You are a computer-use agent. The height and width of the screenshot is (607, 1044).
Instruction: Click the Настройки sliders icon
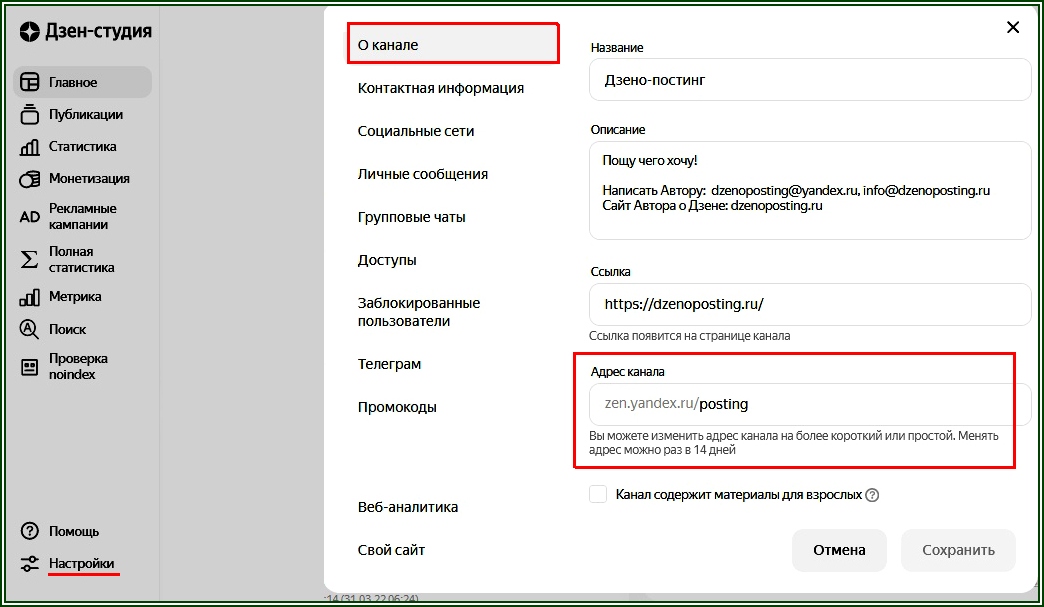point(29,563)
